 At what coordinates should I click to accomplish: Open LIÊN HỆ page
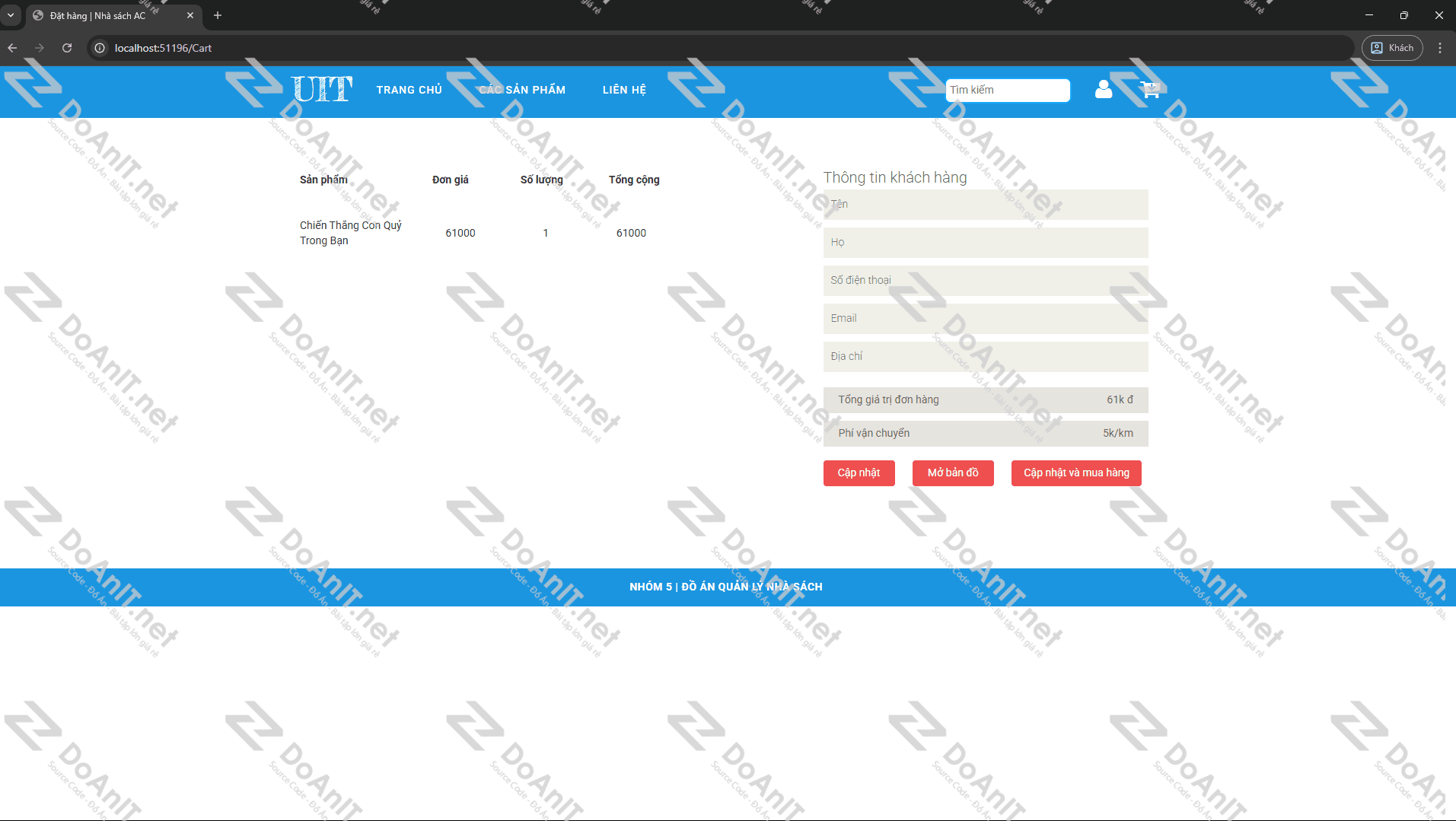coord(624,90)
